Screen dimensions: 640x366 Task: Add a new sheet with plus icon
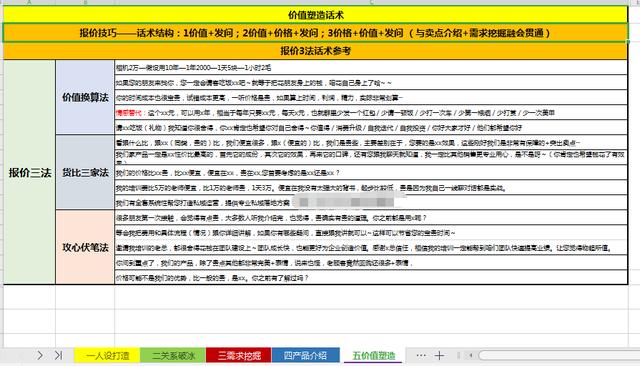pyautogui.click(x=439, y=356)
